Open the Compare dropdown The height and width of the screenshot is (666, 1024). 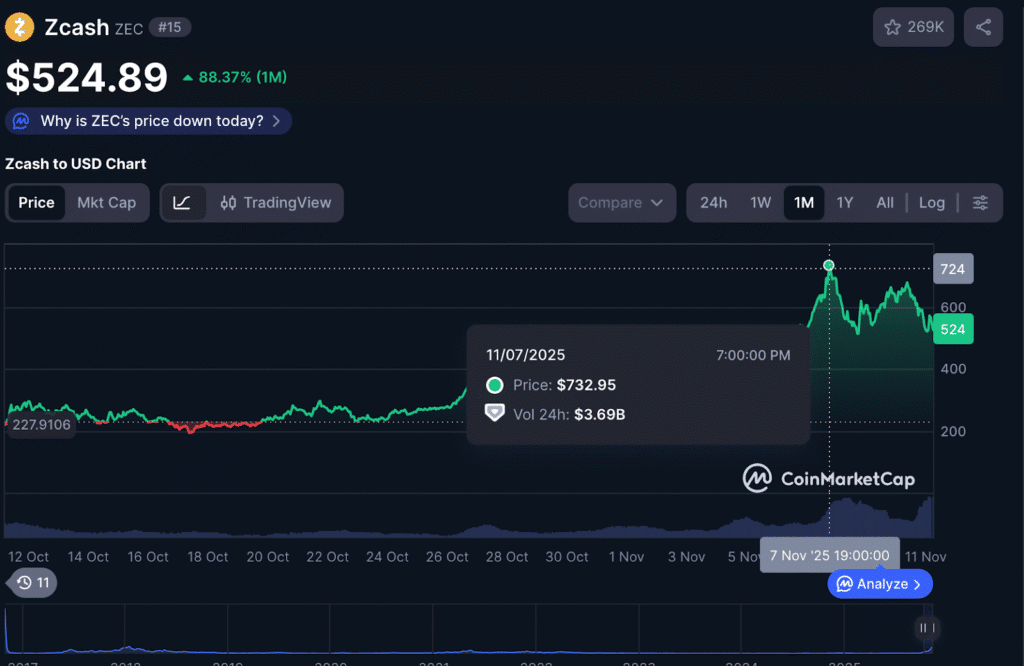pos(620,203)
